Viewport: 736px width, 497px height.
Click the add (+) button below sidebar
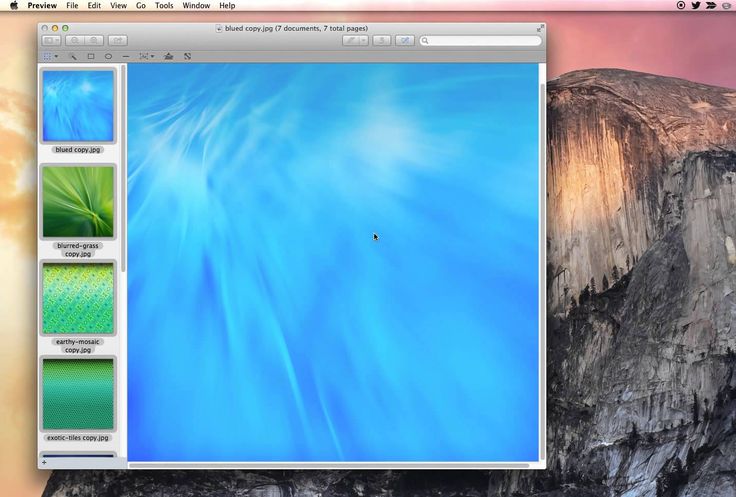click(45, 462)
